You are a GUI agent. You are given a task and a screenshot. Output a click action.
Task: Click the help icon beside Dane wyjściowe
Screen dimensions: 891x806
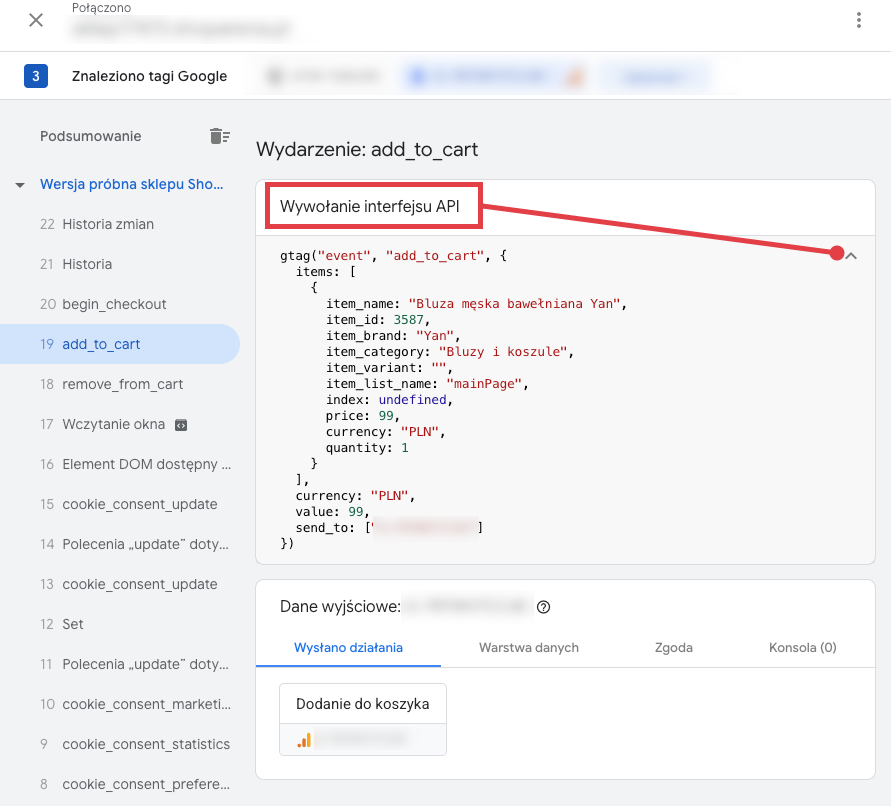(x=544, y=607)
